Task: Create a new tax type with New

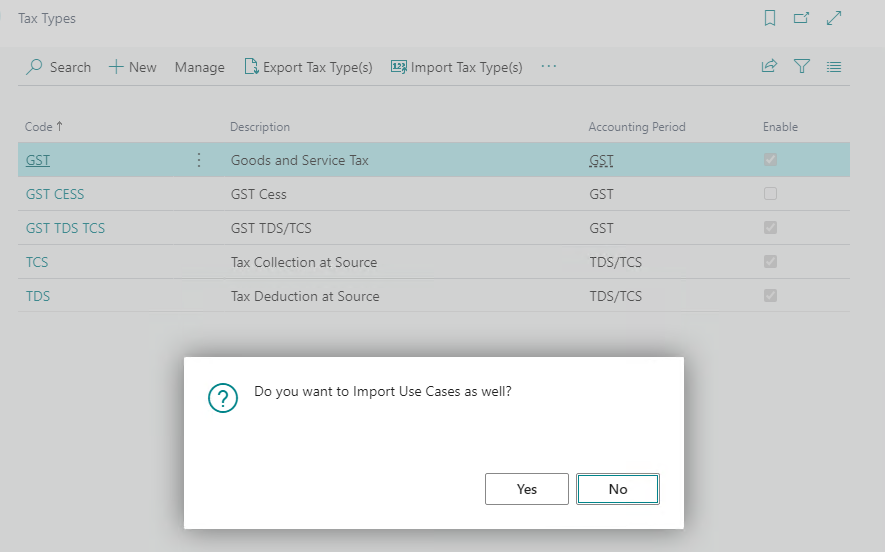Action: pyautogui.click(x=133, y=67)
